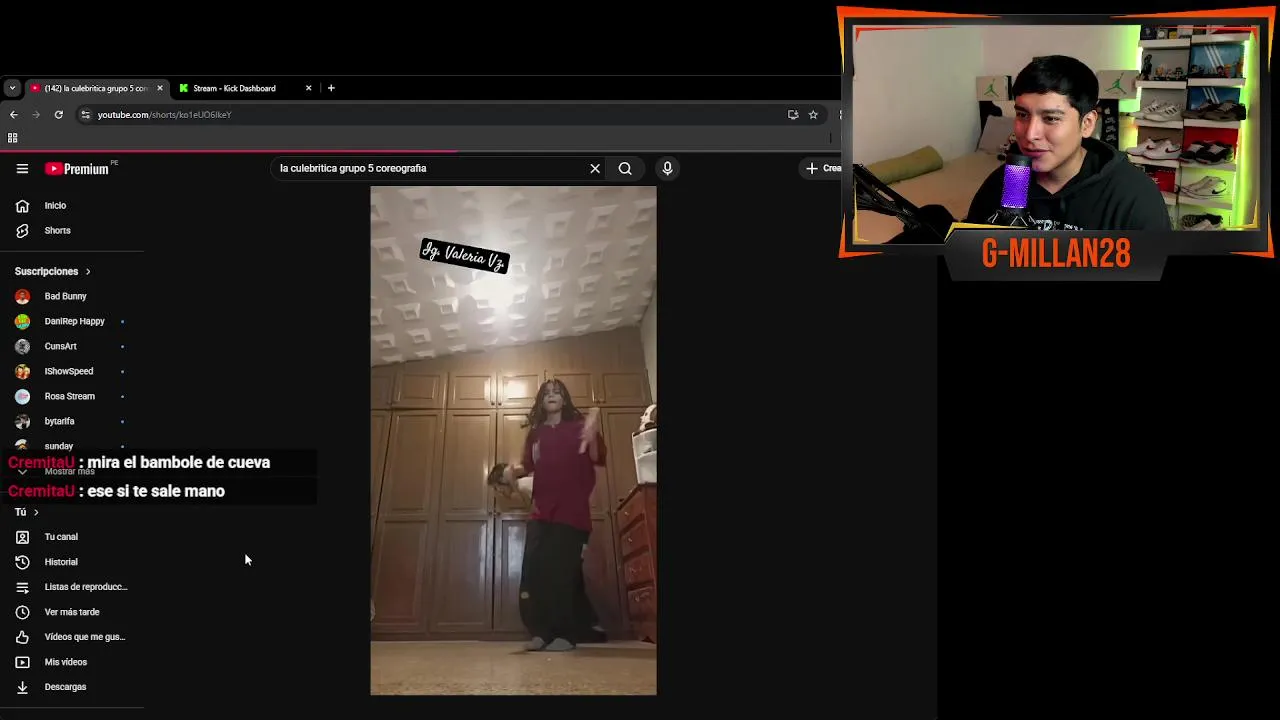1280x720 pixels.
Task: Close the Kick Dashboard tab
Action: coord(308,88)
